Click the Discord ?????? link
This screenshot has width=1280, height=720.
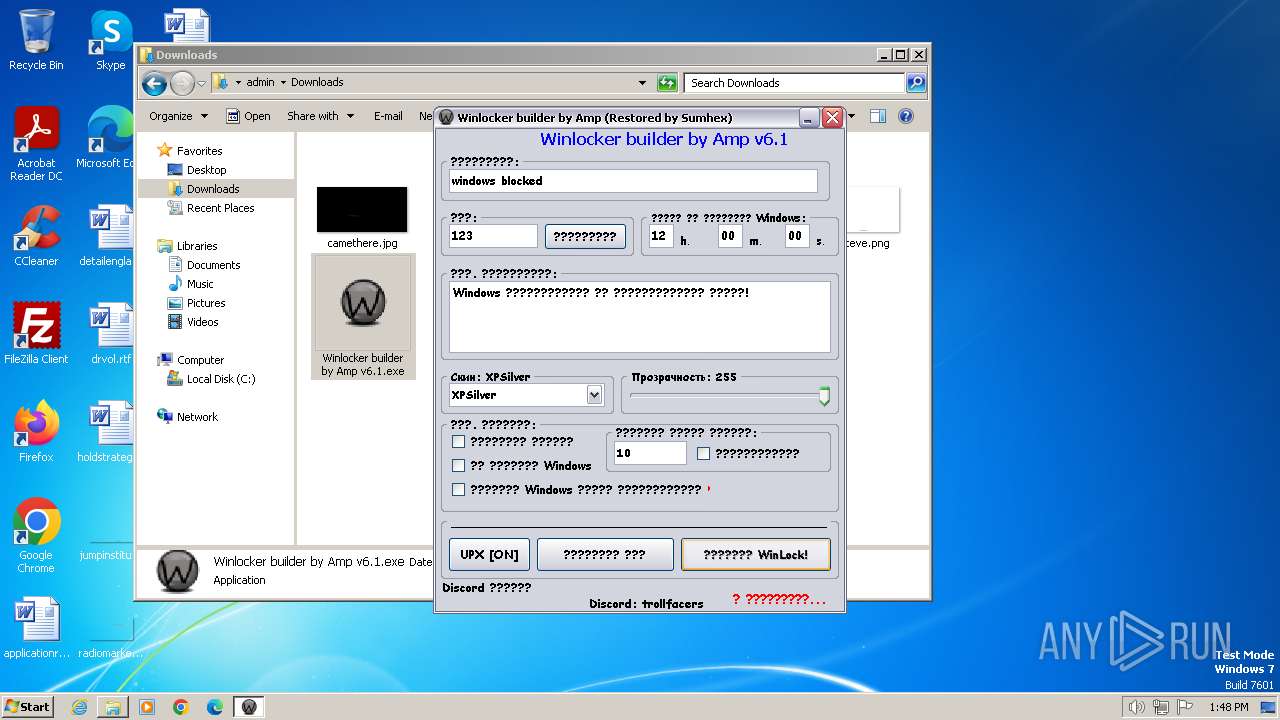point(486,587)
